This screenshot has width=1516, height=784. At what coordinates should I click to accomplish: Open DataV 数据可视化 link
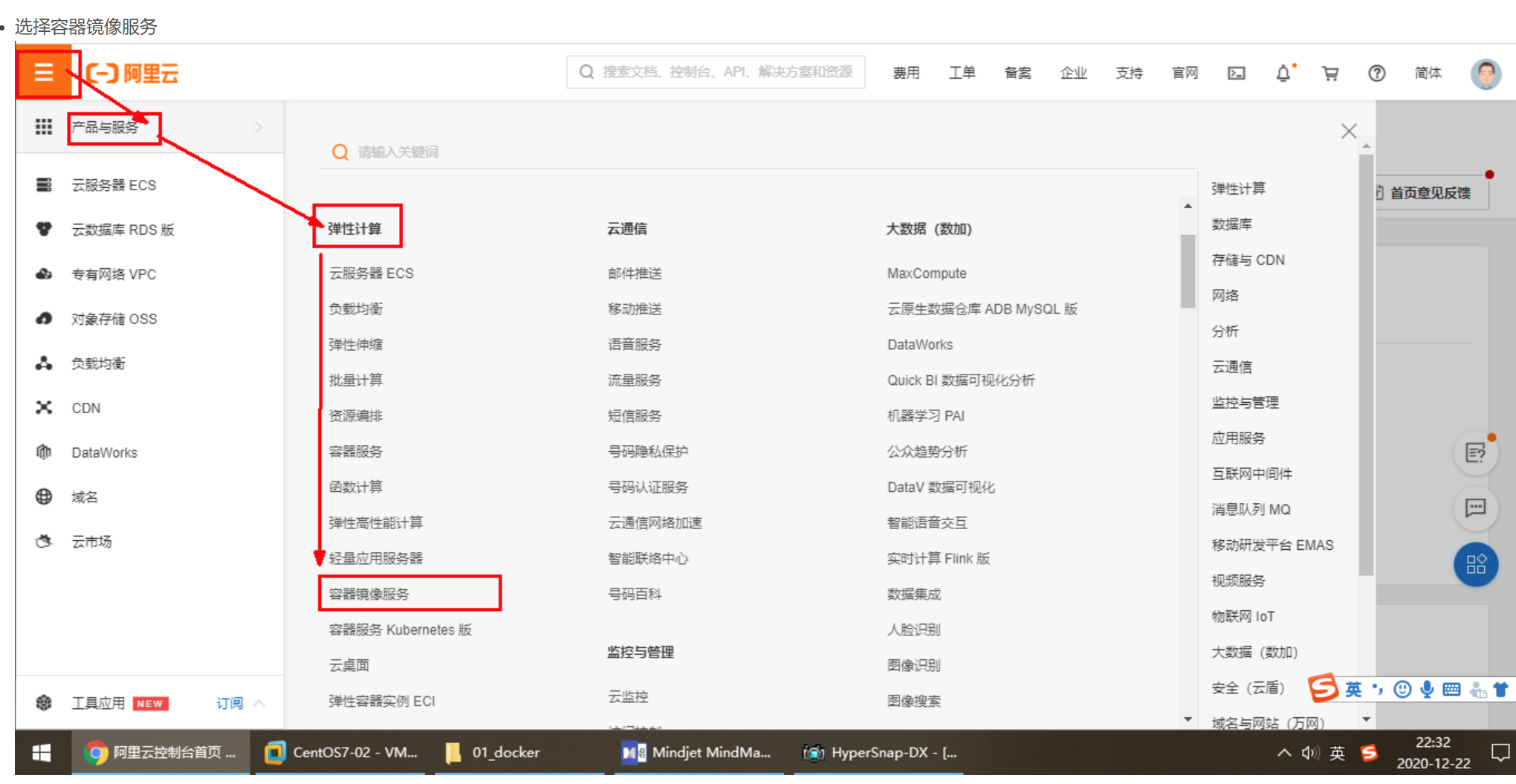941,487
